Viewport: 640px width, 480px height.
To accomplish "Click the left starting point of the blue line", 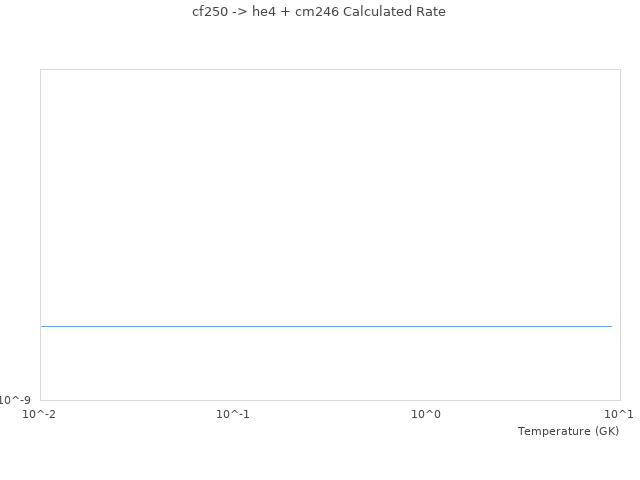I will tap(42, 326).
